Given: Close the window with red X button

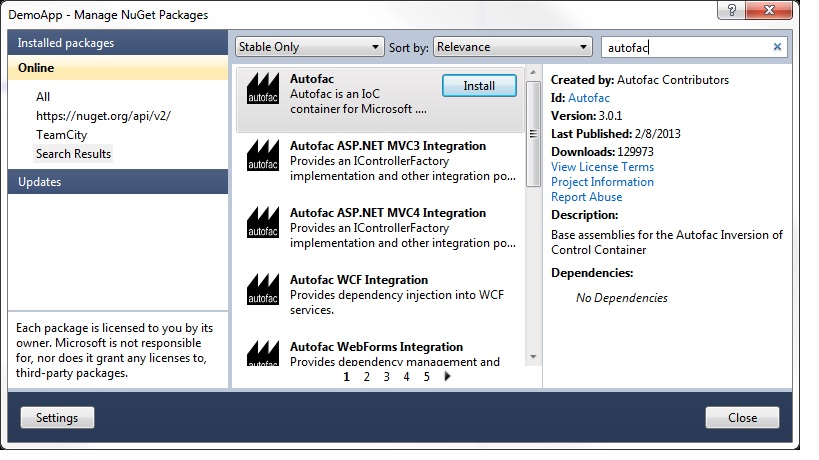Looking at the screenshot, I should (769, 10).
